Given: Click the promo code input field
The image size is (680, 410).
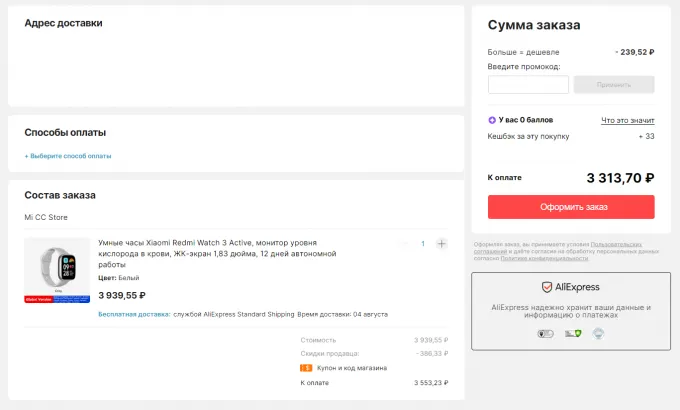Looking at the screenshot, I should tap(528, 85).
